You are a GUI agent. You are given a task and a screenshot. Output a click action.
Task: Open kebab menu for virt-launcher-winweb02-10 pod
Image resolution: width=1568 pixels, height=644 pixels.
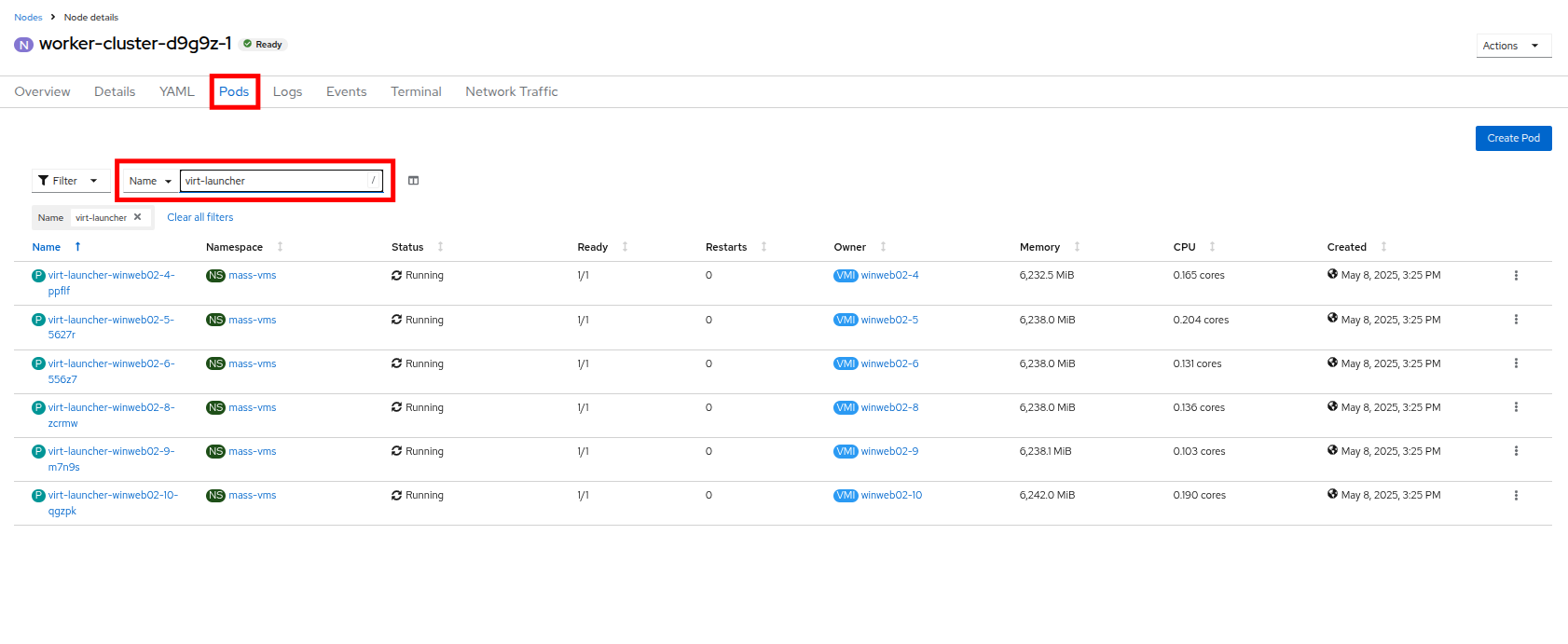tap(1516, 496)
